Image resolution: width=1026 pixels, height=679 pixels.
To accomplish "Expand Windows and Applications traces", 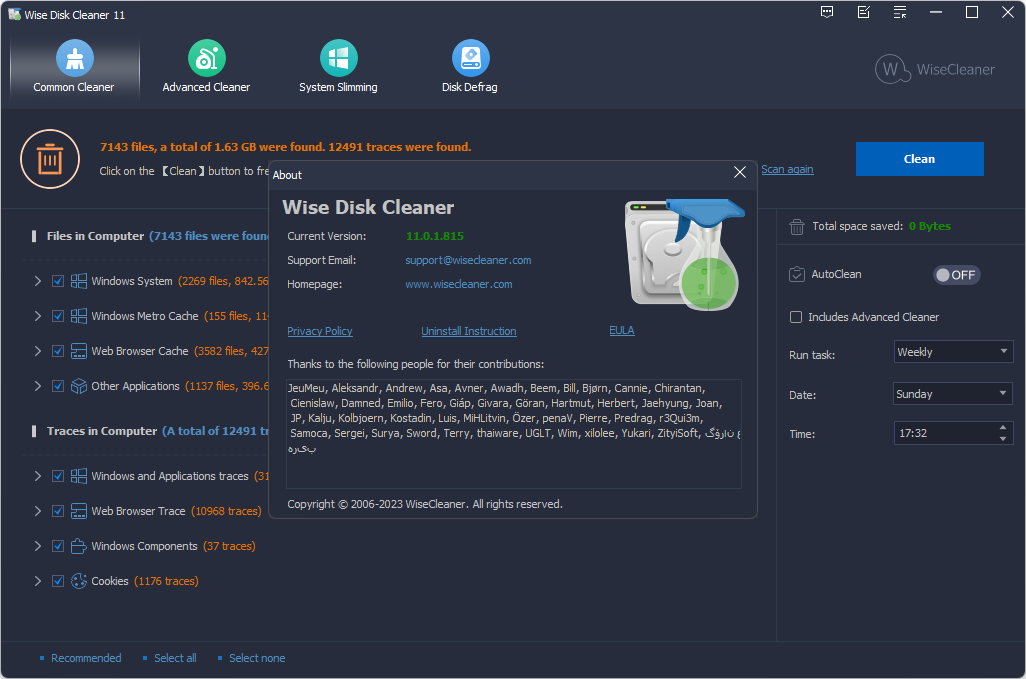I will (37, 476).
